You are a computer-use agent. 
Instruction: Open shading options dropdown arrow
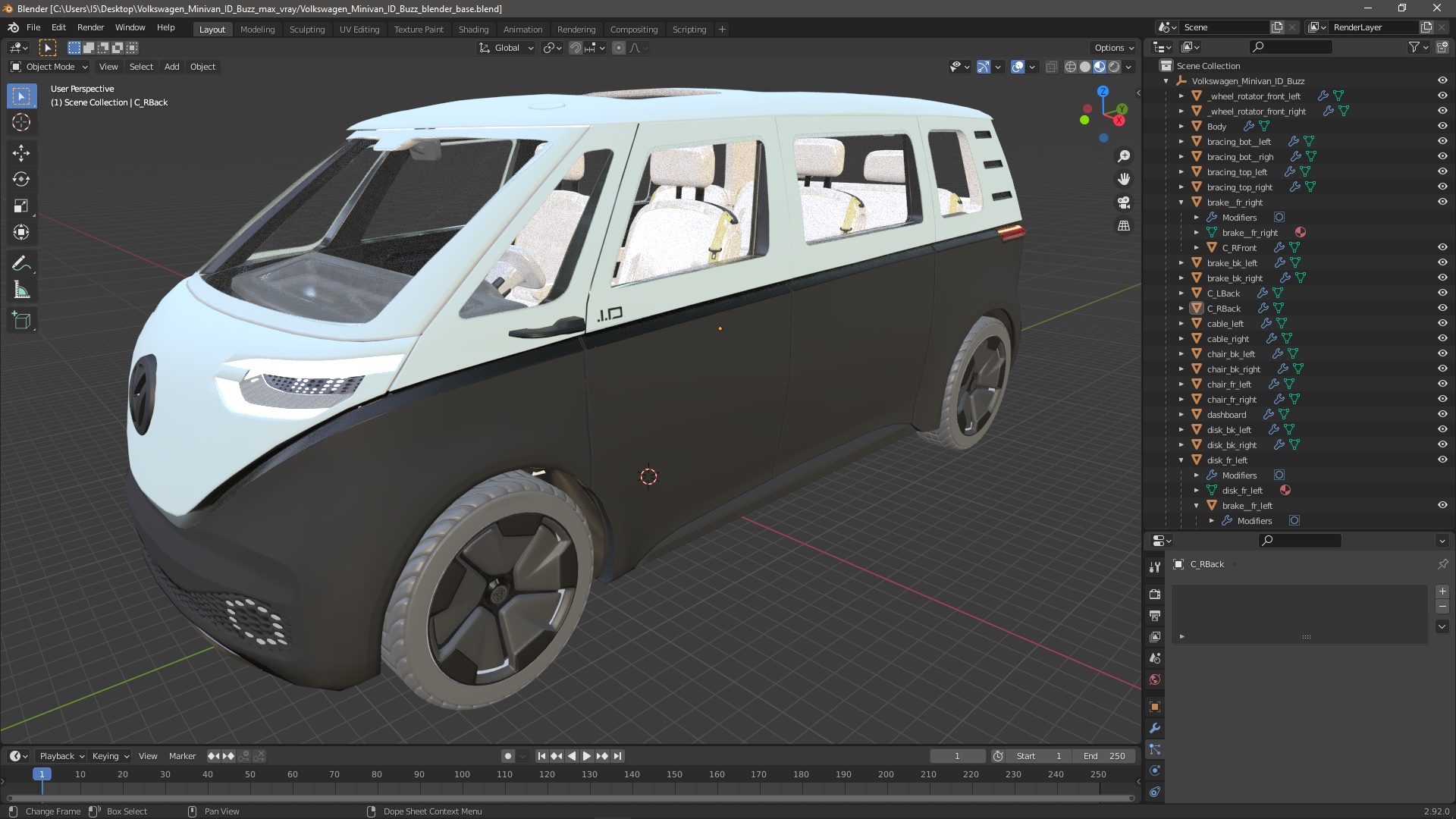1128,67
